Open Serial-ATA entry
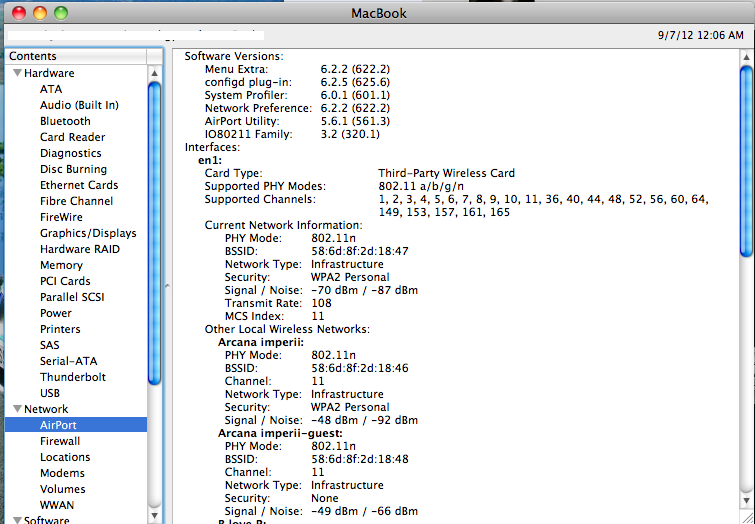Screen dimensions: 755x524 pyautogui.click(x=68, y=361)
